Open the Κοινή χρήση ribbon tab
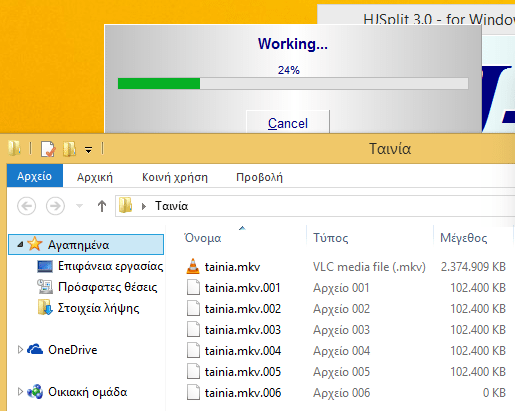Viewport: 515px width, 411px height. pos(175,177)
